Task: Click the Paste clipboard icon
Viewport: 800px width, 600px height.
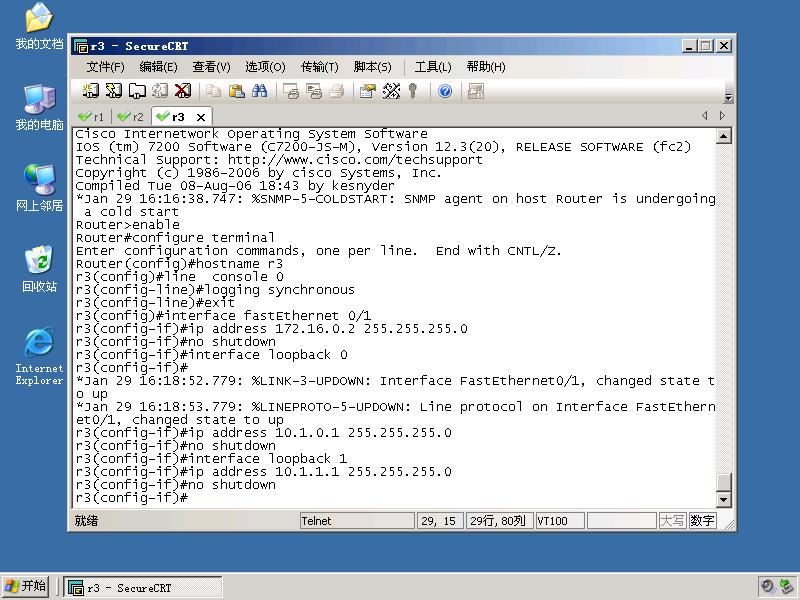Action: (236, 91)
